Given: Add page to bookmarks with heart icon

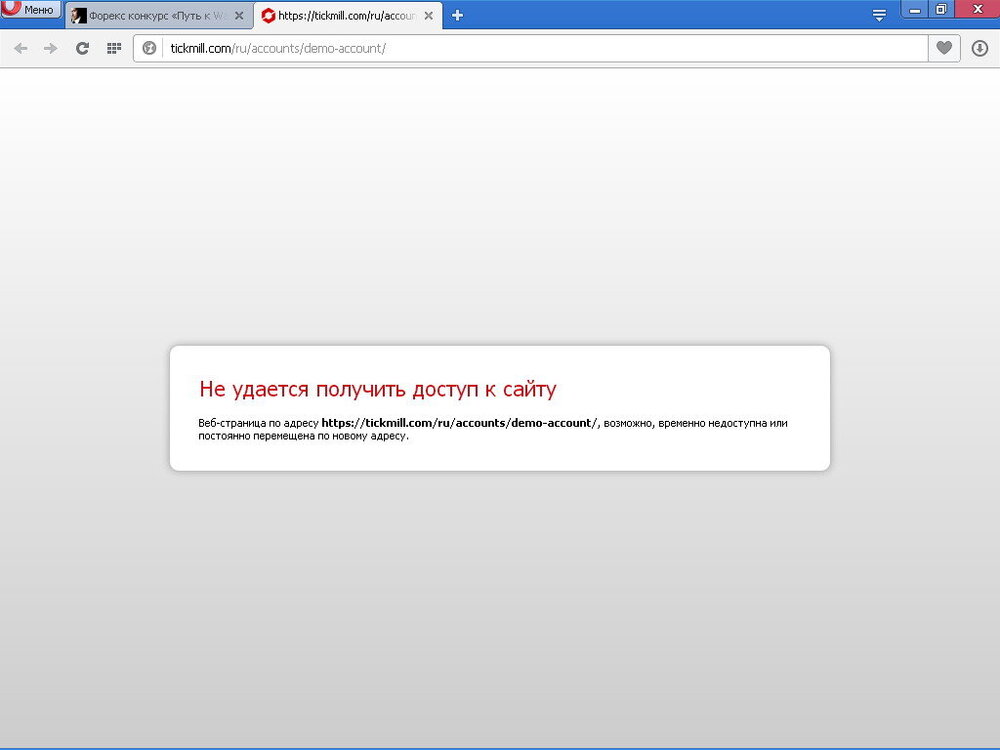Looking at the screenshot, I should (x=944, y=48).
